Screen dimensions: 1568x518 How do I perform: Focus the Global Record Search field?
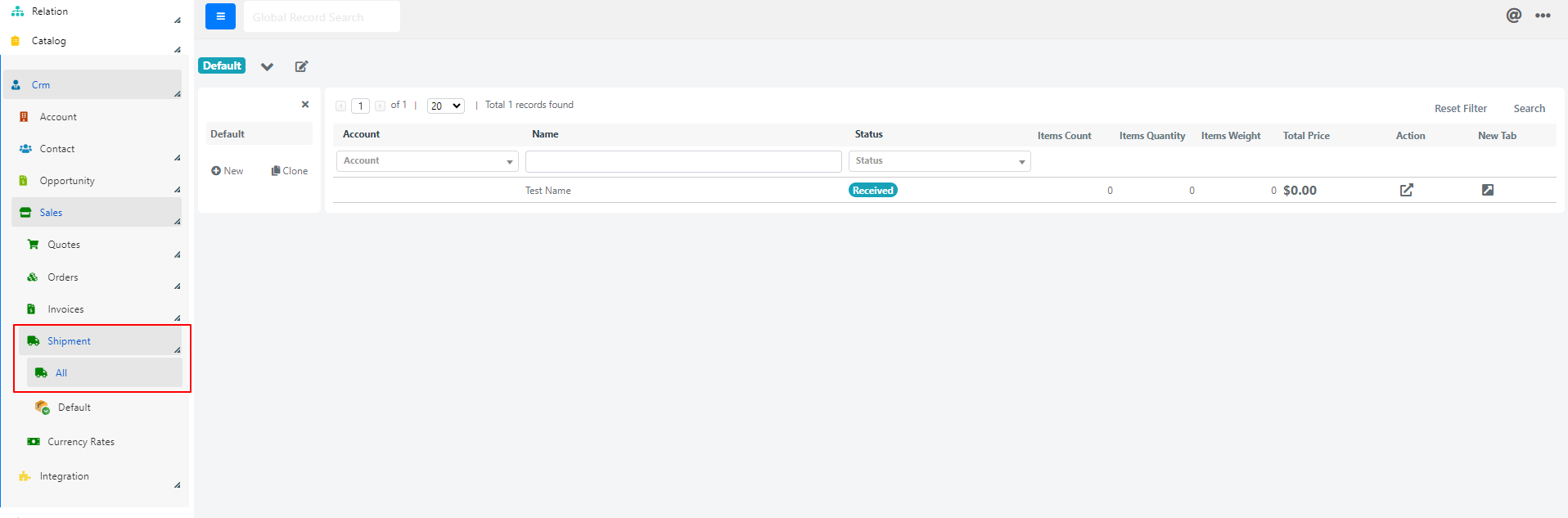pyautogui.click(x=322, y=16)
